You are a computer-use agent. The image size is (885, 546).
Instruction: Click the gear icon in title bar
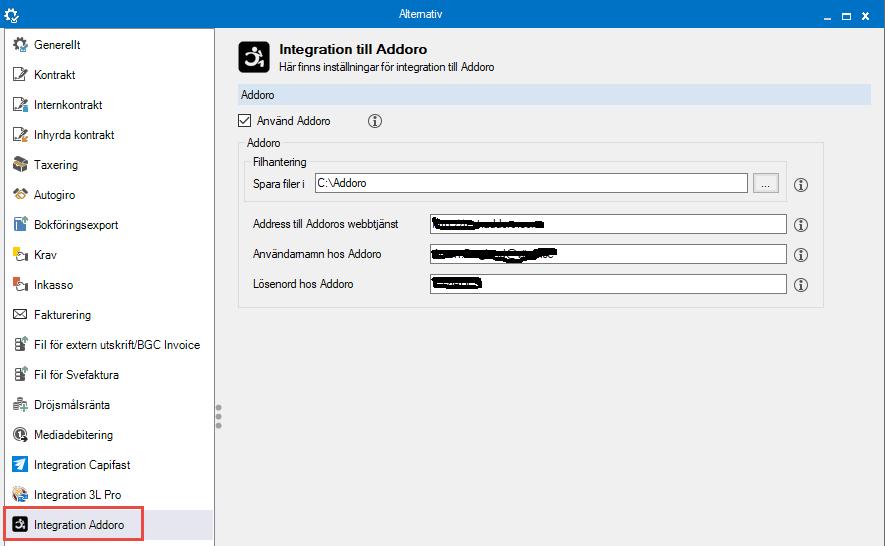(11, 15)
